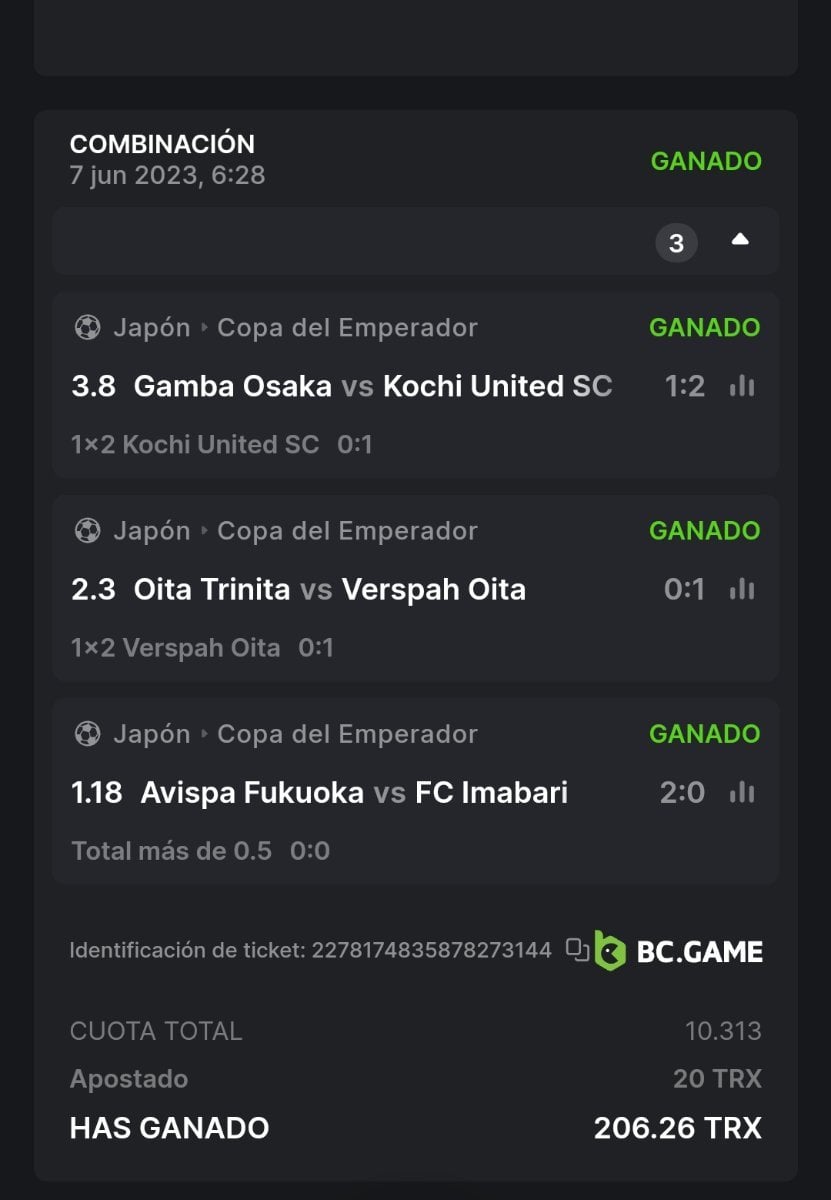Open stats icon for Avispa Fukuoka match
The width and height of the screenshot is (831, 1200).
point(742,792)
